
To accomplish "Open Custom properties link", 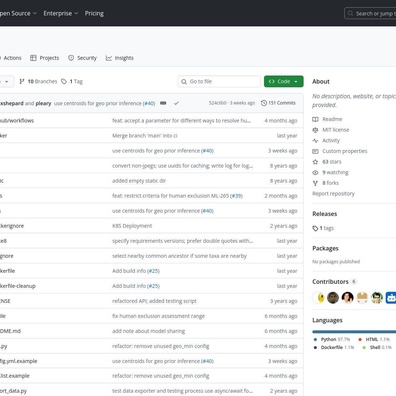I will (x=345, y=151).
